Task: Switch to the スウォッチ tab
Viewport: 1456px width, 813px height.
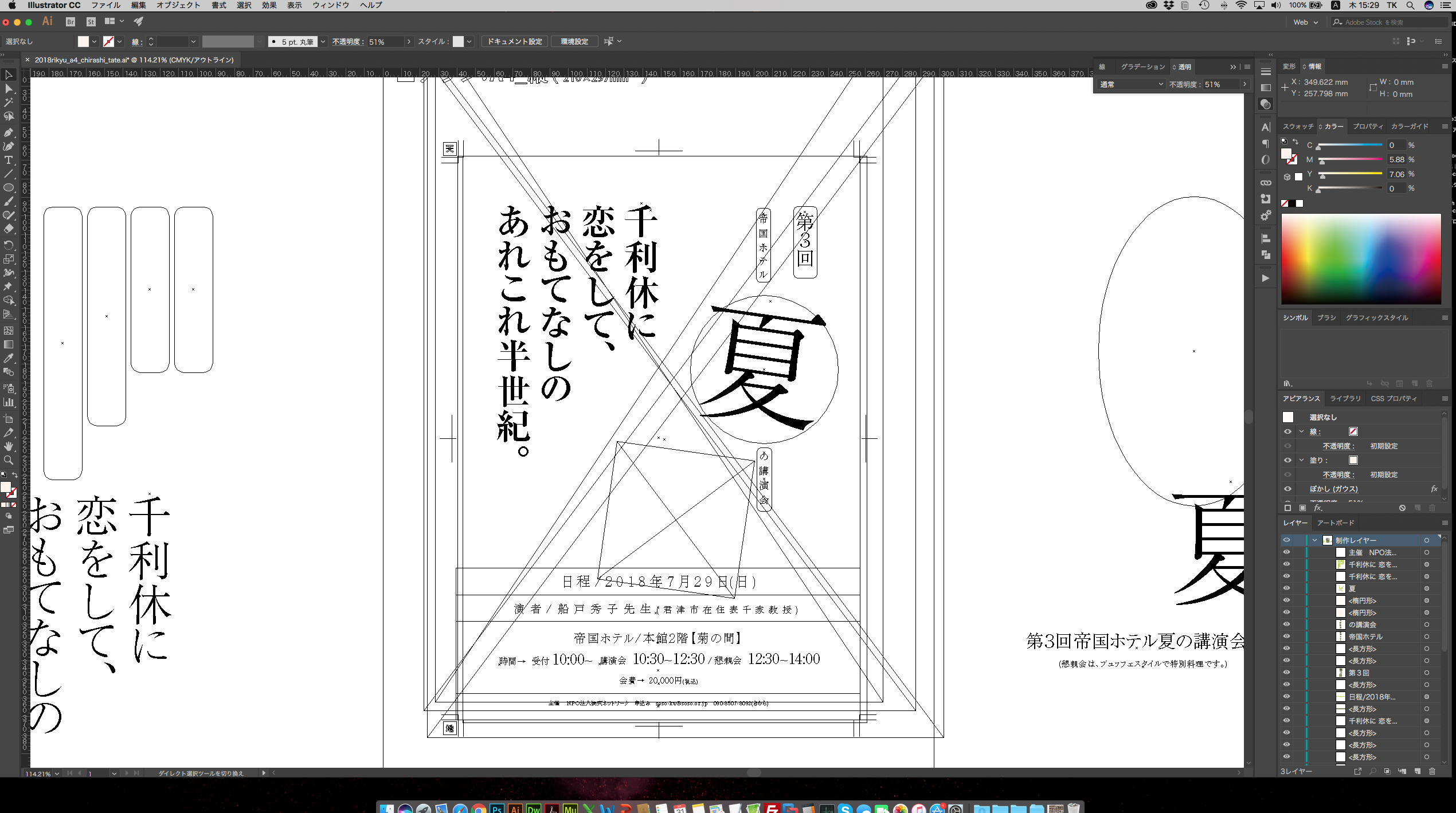Action: tap(1298, 126)
